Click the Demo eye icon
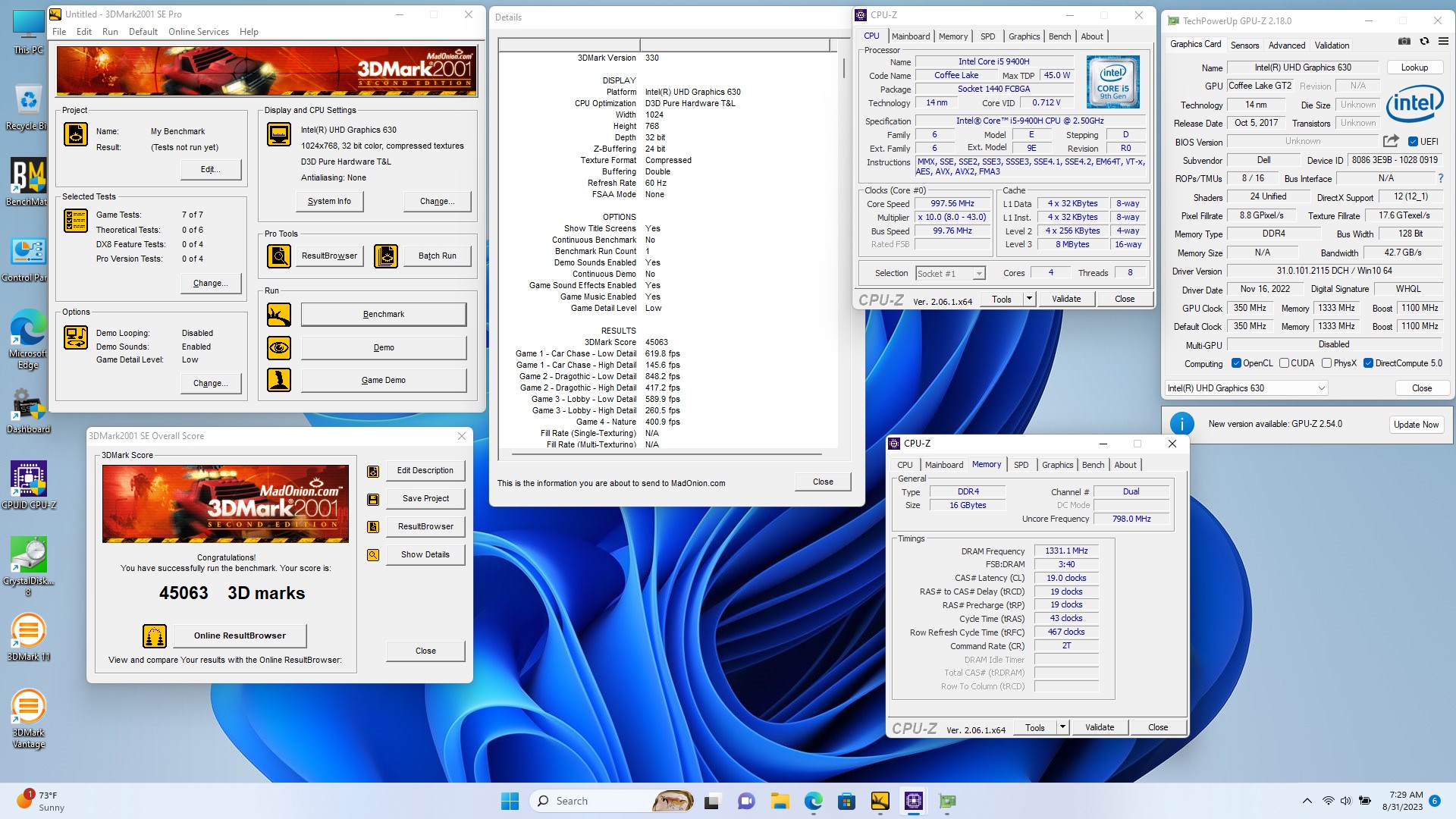 click(279, 347)
